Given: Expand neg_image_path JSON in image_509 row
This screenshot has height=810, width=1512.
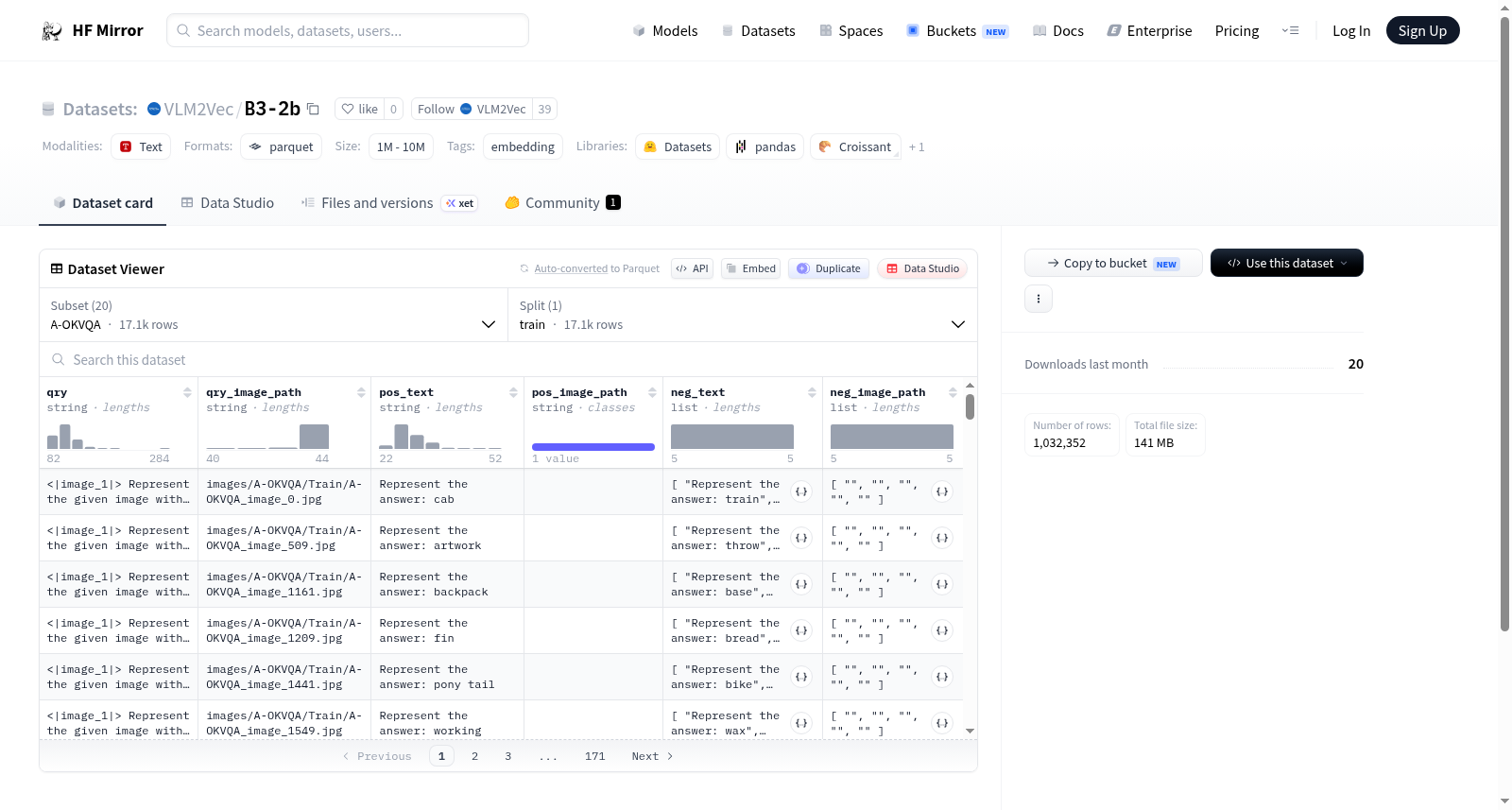Looking at the screenshot, I should 942,538.
